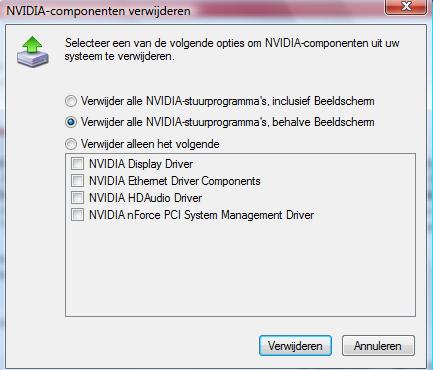
Task: Click the green arrow uninstall icon
Action: (x=33, y=52)
